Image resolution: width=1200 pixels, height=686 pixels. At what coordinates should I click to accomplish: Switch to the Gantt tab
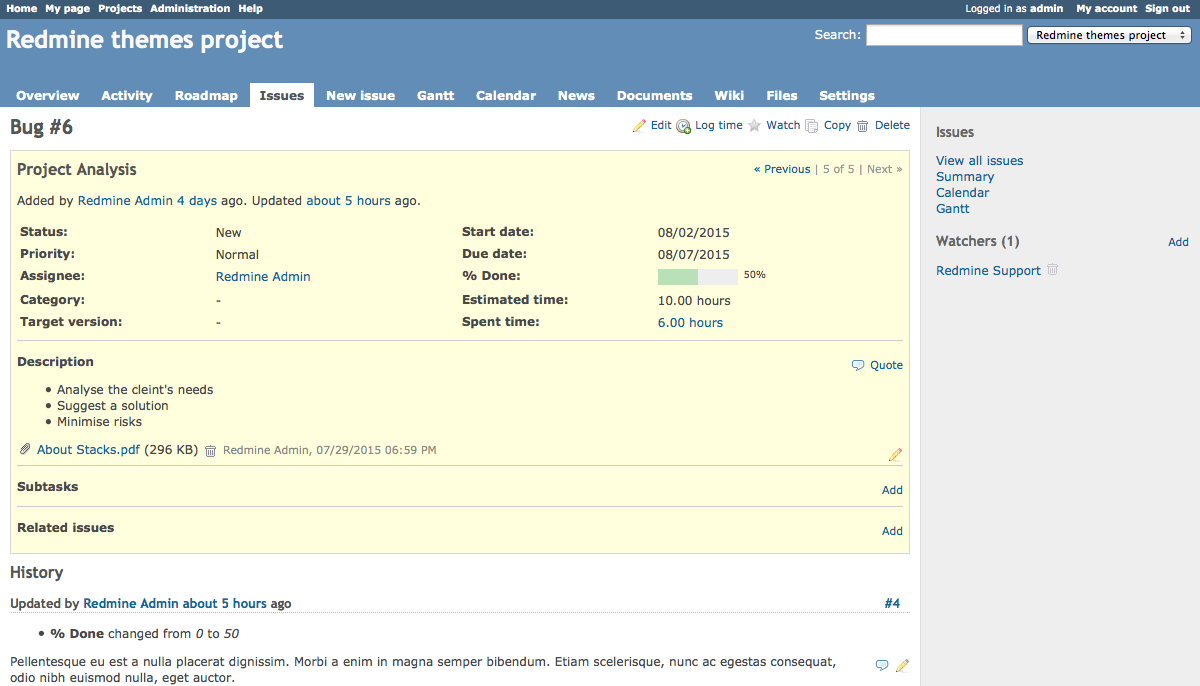tap(436, 96)
